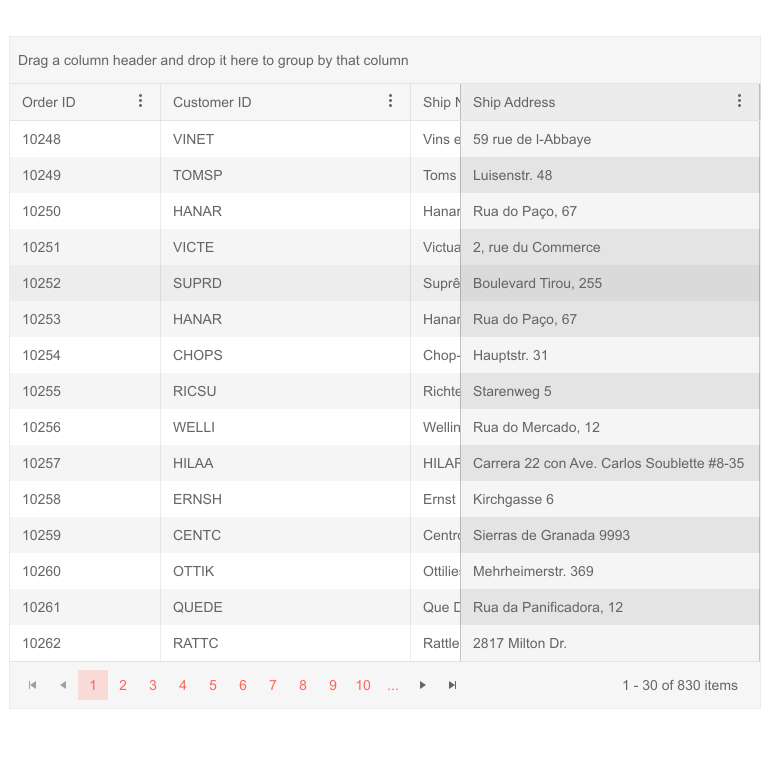
Task: Click address cell Kirchgasse 6
Action: [x=513, y=499]
